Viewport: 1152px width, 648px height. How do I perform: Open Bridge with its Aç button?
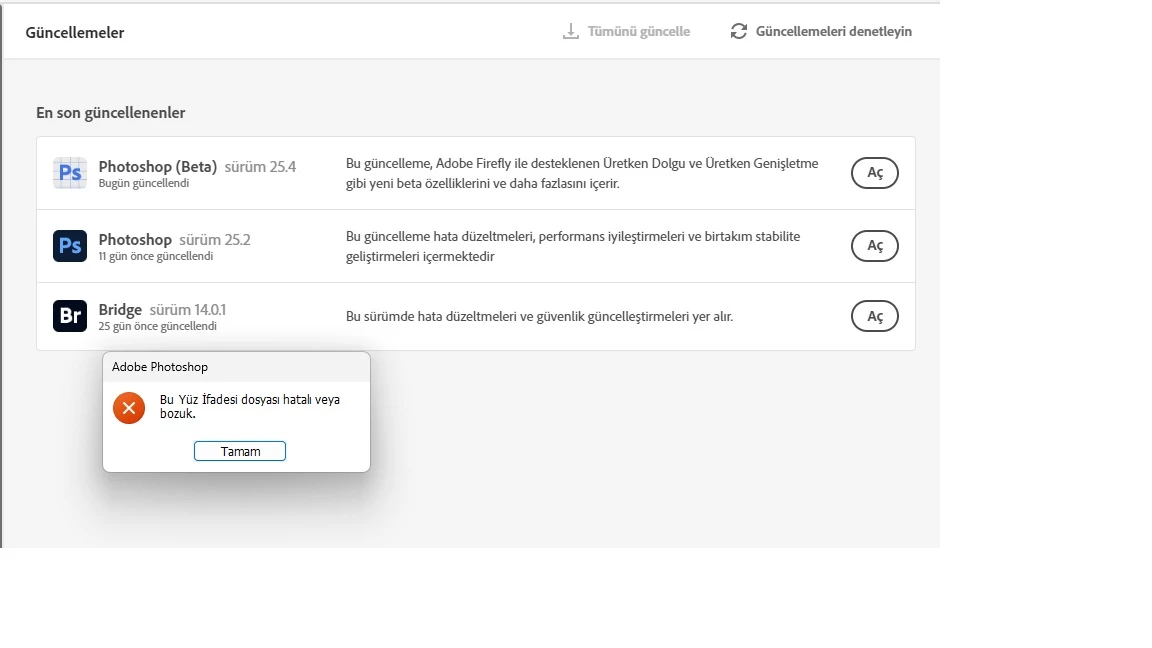point(874,316)
